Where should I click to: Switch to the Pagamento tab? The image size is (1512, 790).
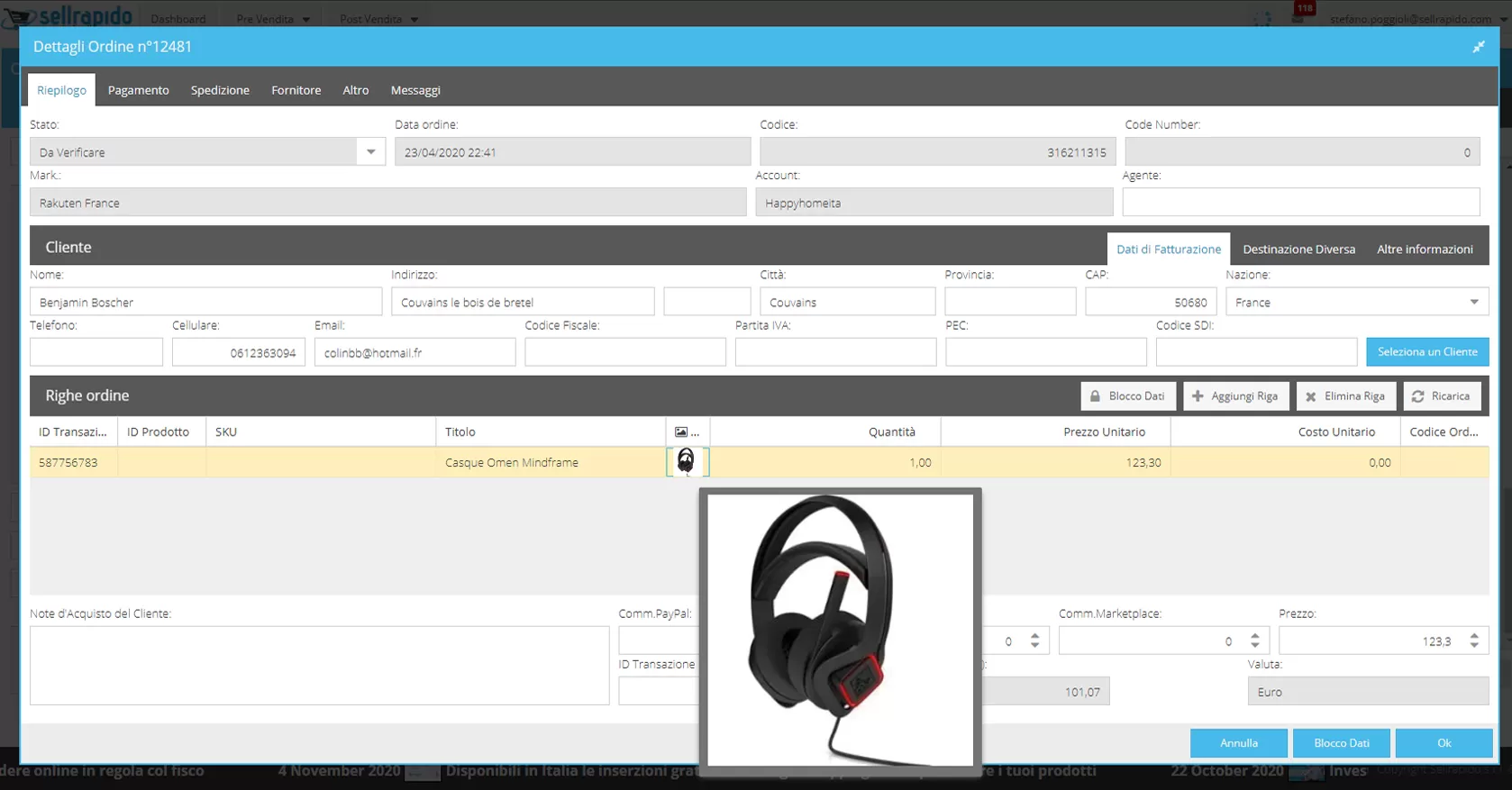(x=138, y=90)
